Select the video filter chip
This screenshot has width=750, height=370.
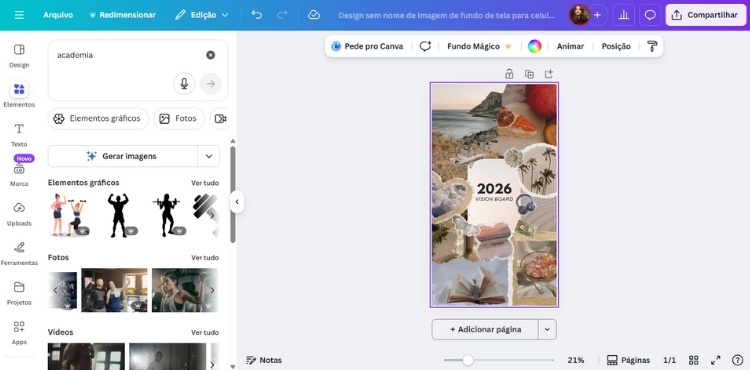[219, 119]
